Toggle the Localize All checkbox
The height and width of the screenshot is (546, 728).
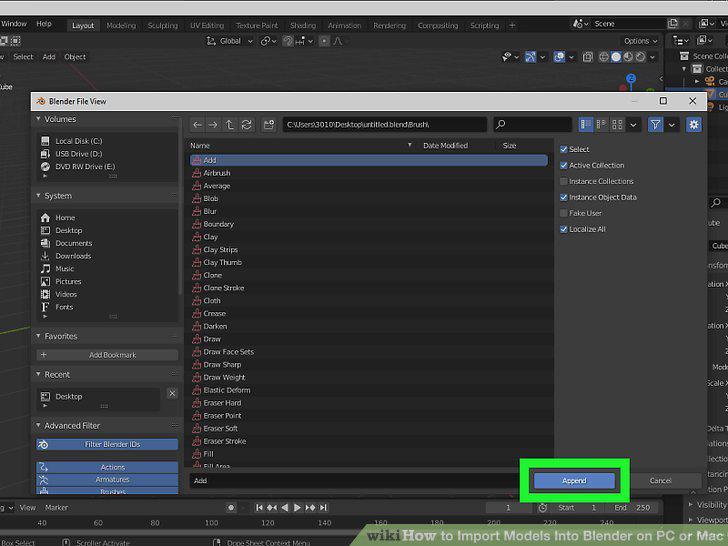(564, 229)
